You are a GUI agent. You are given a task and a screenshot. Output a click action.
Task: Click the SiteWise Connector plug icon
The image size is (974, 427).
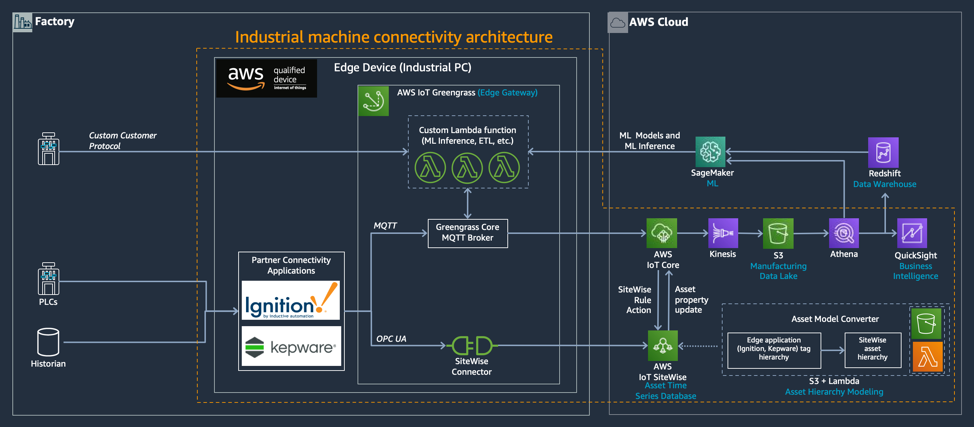[472, 346]
